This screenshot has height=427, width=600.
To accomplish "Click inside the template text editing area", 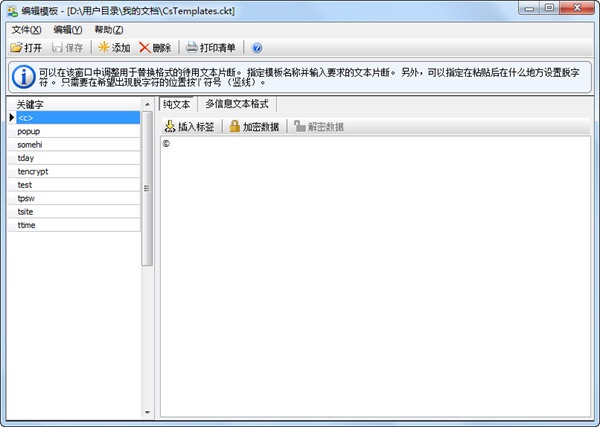I will tap(375, 277).
